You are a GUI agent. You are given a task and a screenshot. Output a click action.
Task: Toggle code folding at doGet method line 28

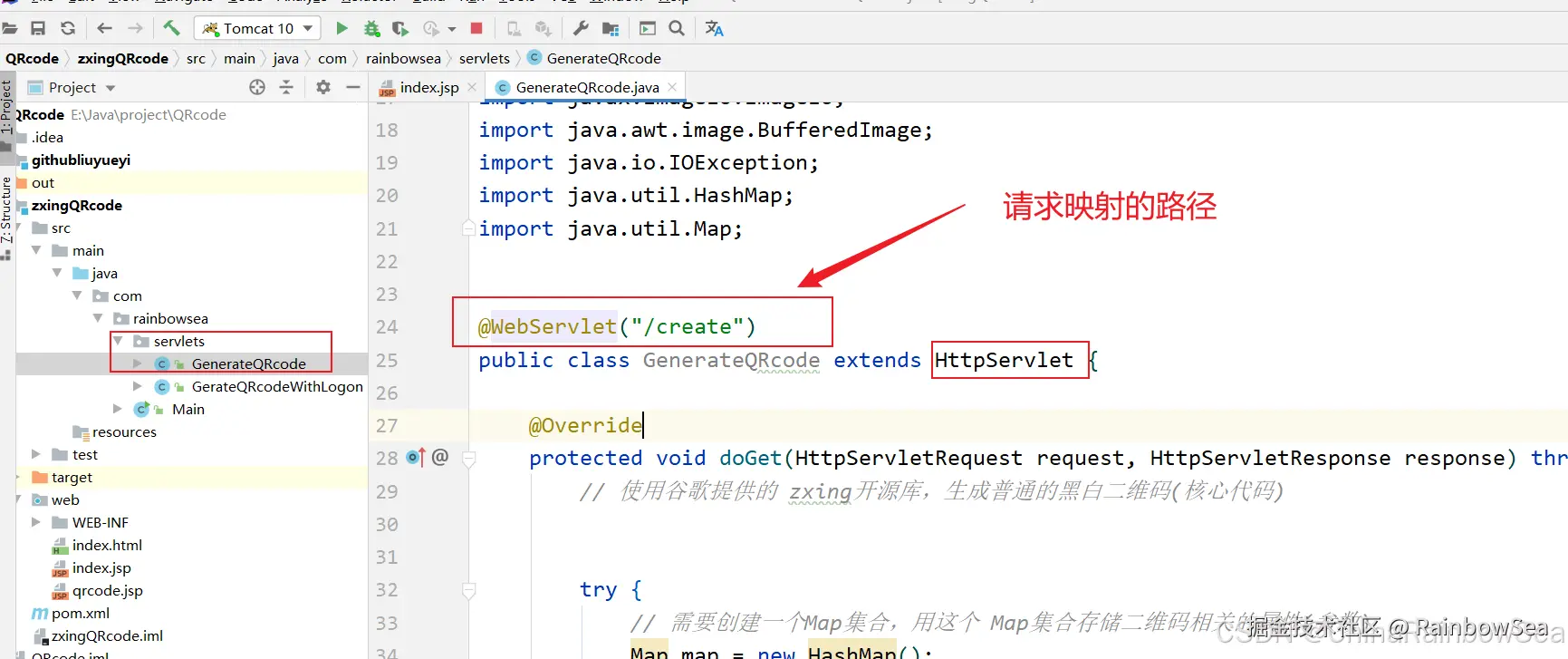[469, 459]
